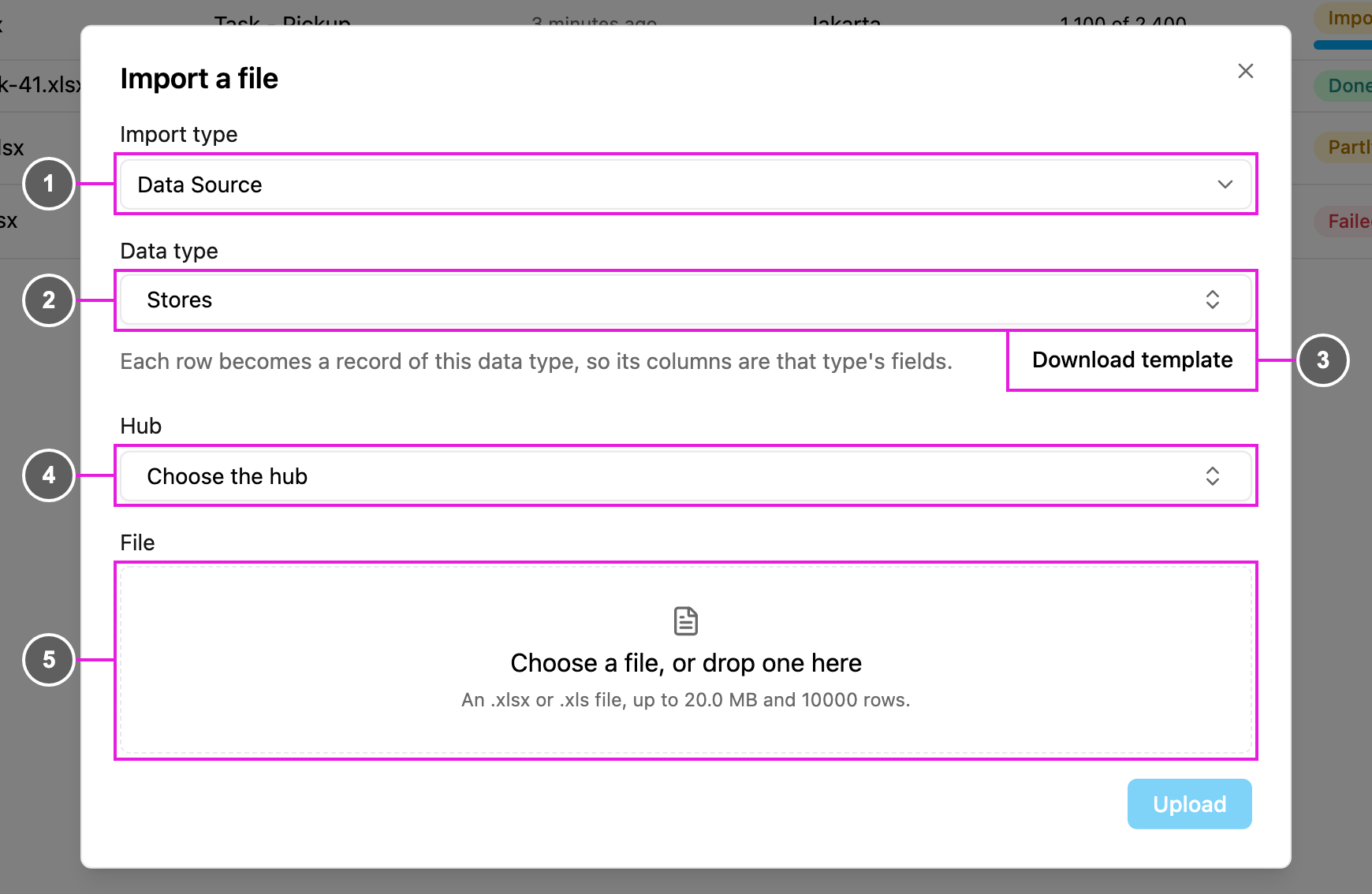Click the Hub field label
Screen dimensions: 1372x894
pos(141,427)
